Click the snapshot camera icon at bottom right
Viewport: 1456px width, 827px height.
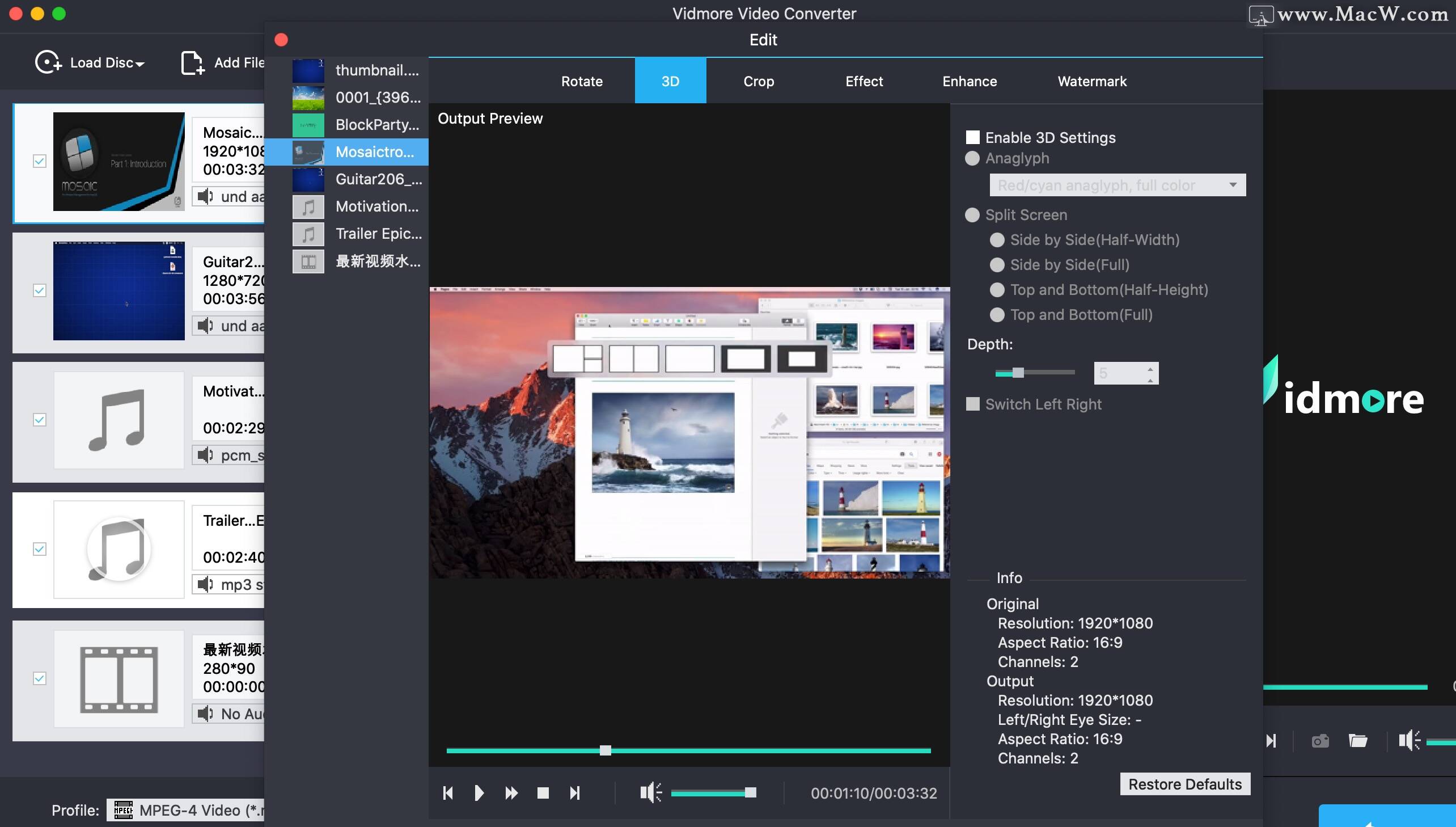1319,740
